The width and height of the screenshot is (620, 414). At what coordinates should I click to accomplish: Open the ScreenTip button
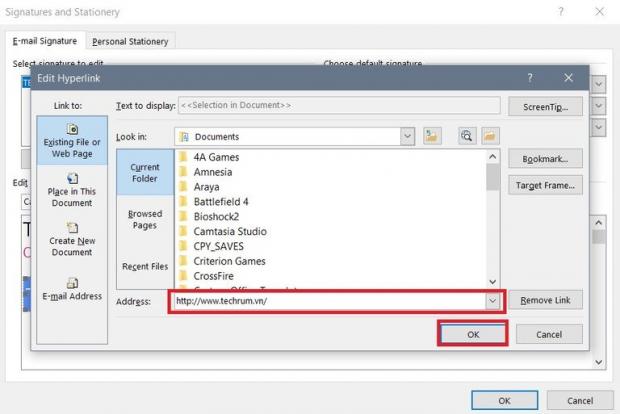coord(546,106)
